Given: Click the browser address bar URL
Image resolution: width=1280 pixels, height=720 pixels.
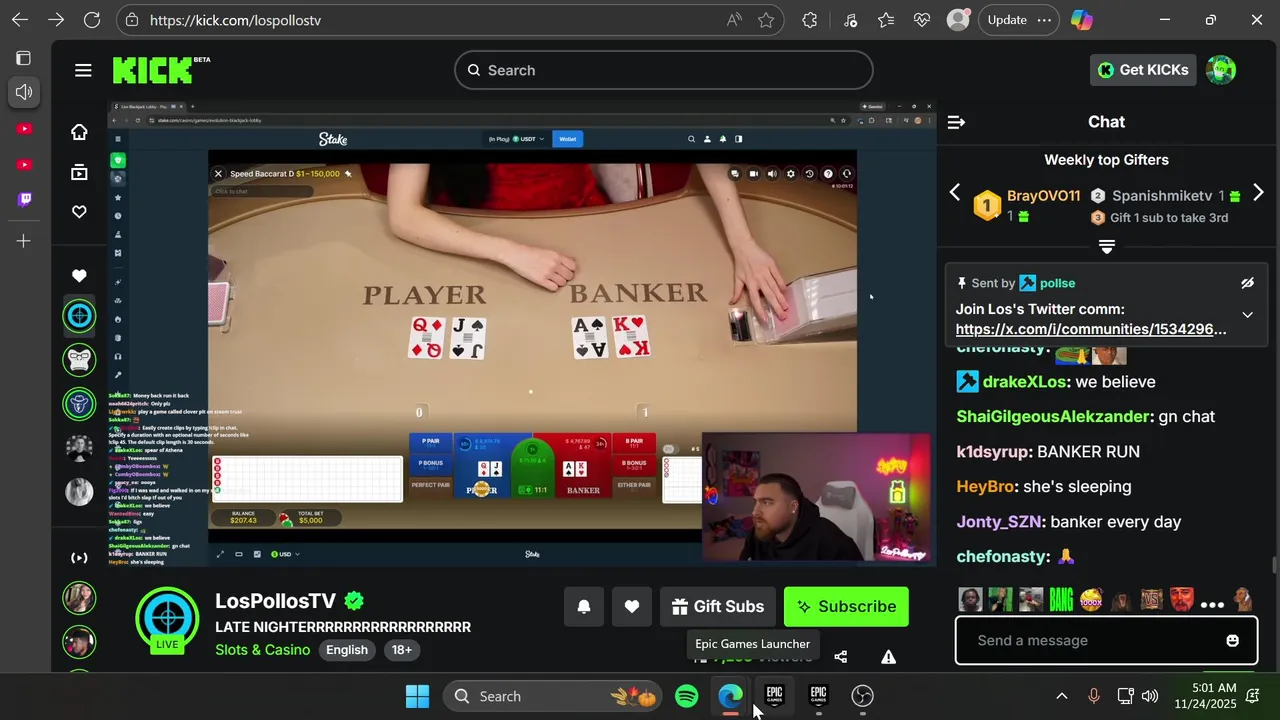Looking at the screenshot, I should pos(235,20).
